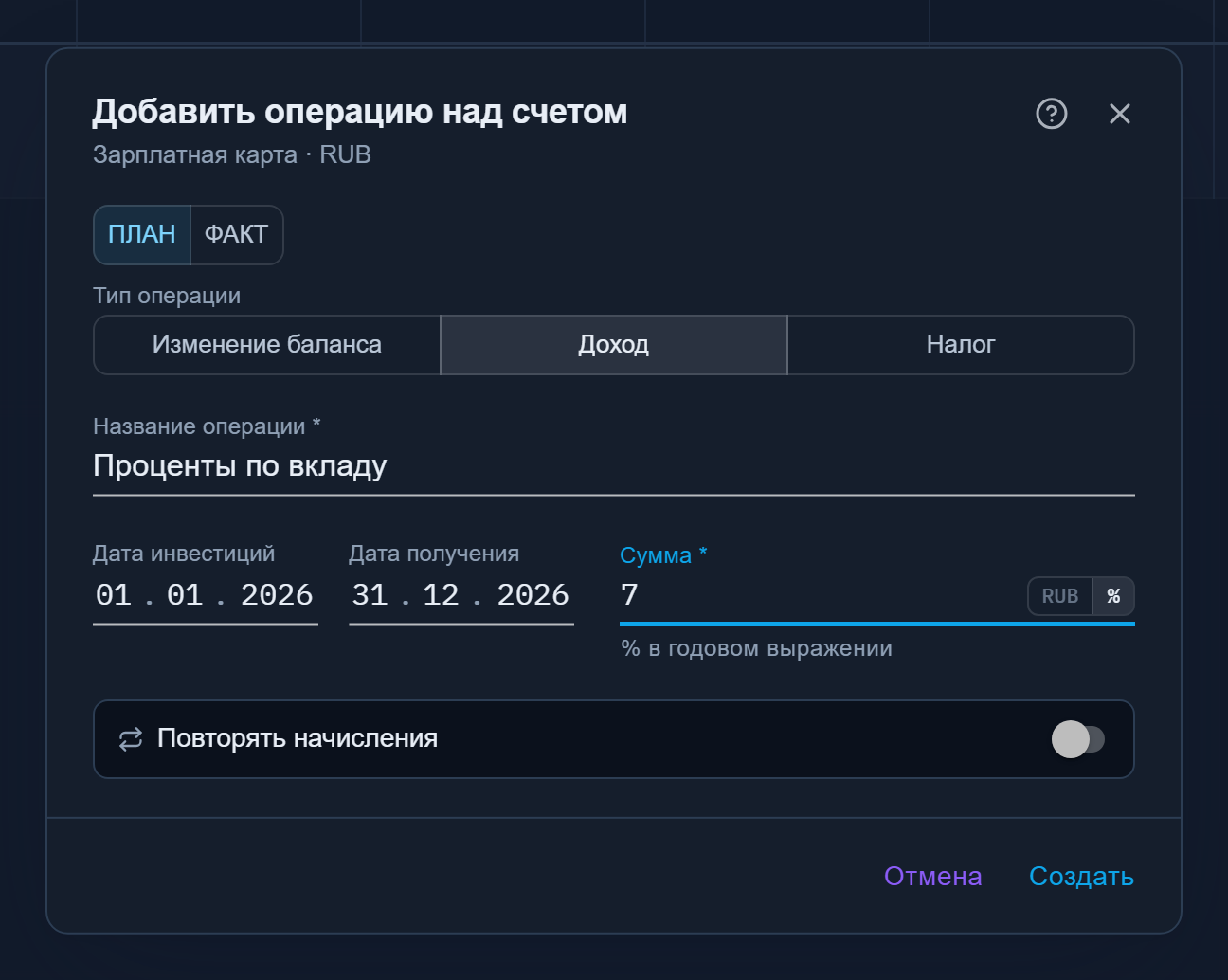Screen dimensions: 1228x980
Task: Click receipt date year 2026
Action: click(x=533, y=595)
